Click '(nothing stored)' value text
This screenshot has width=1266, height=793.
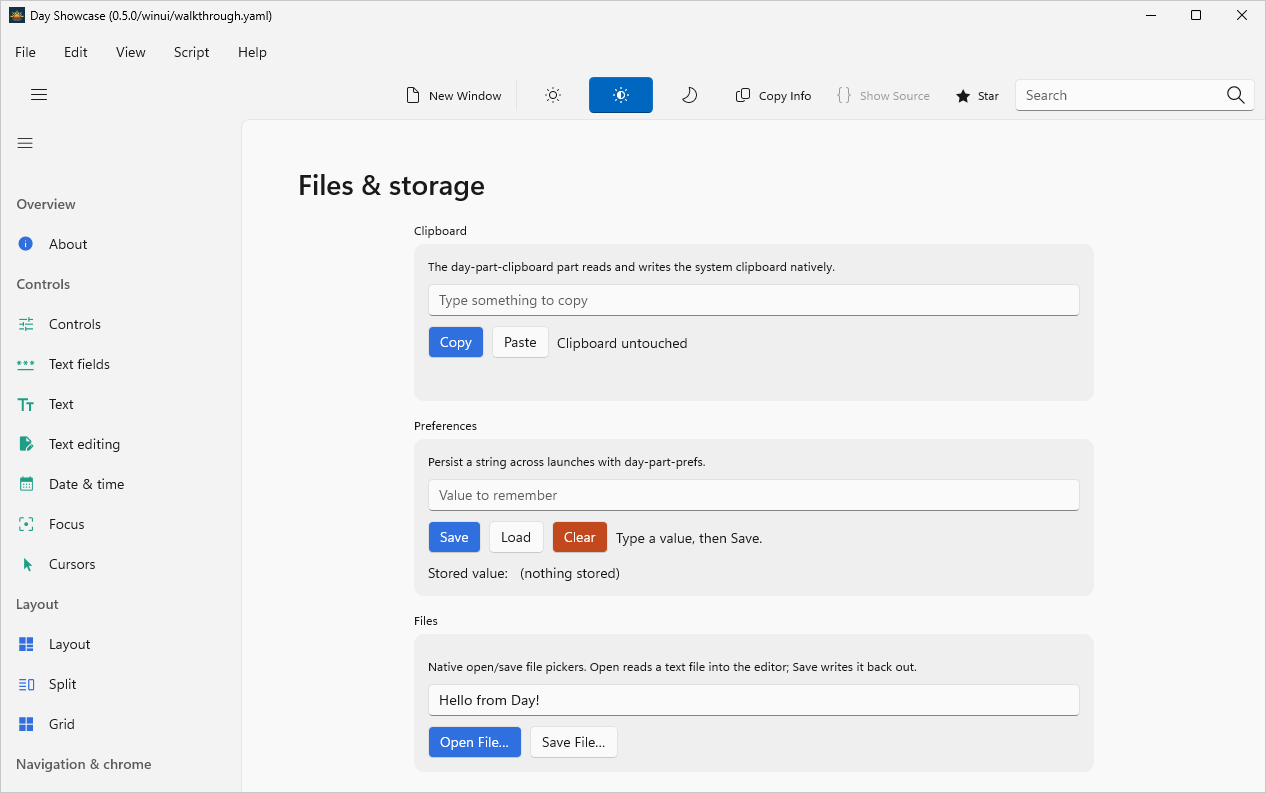[570, 573]
